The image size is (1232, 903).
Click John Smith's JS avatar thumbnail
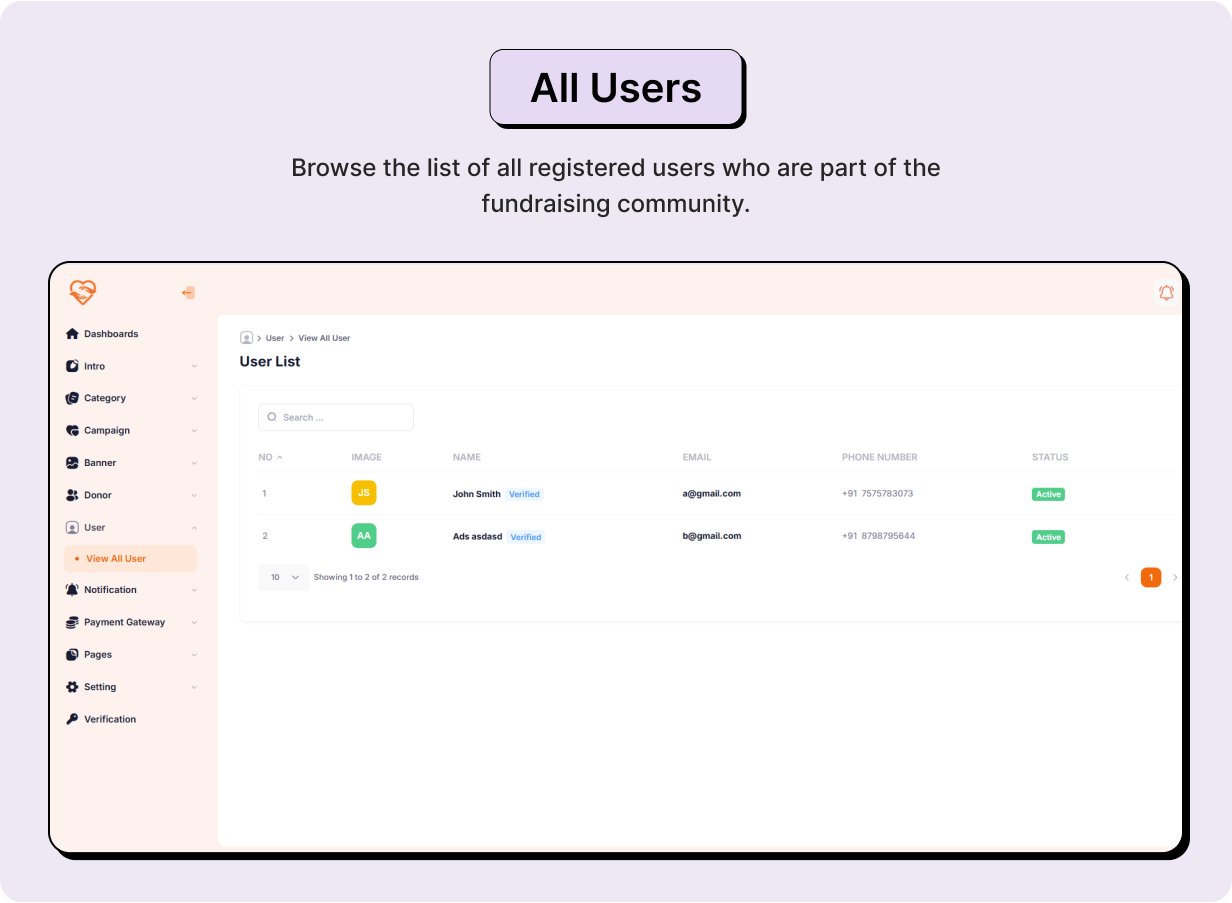(364, 493)
